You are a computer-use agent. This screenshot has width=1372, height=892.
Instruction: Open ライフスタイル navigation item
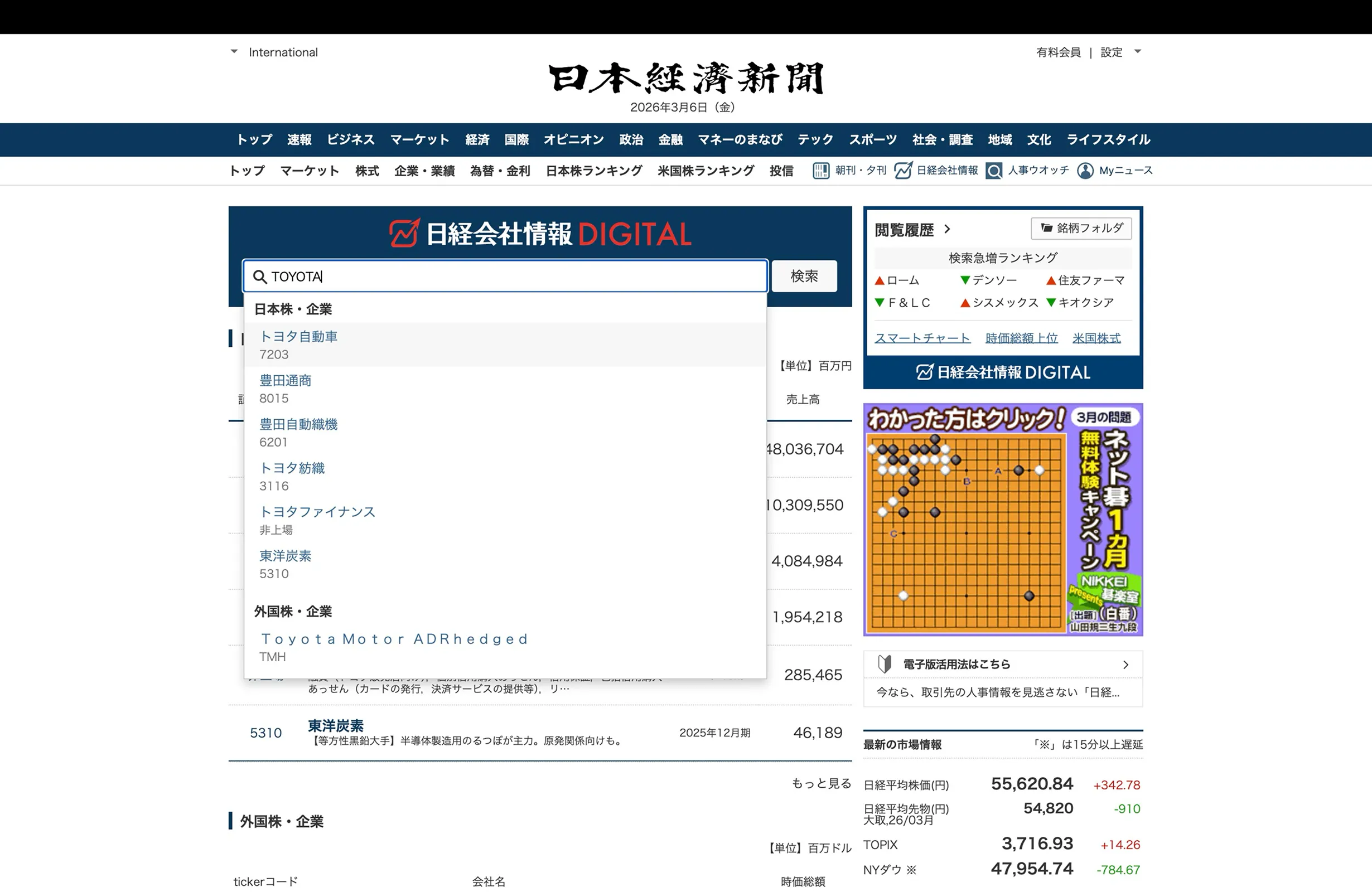[1108, 140]
